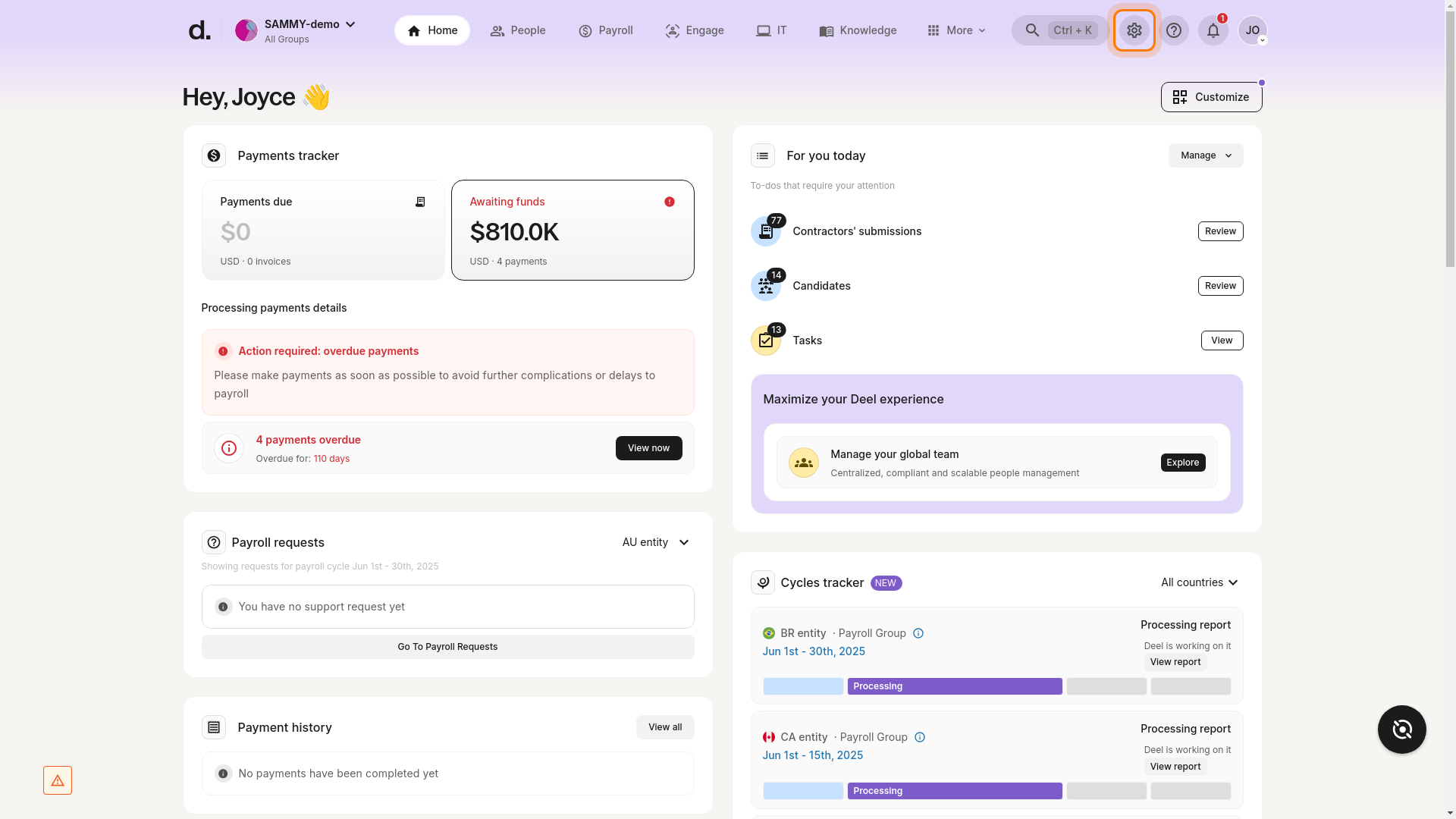Open notifications bell
The height and width of the screenshot is (819, 1456).
(x=1213, y=30)
